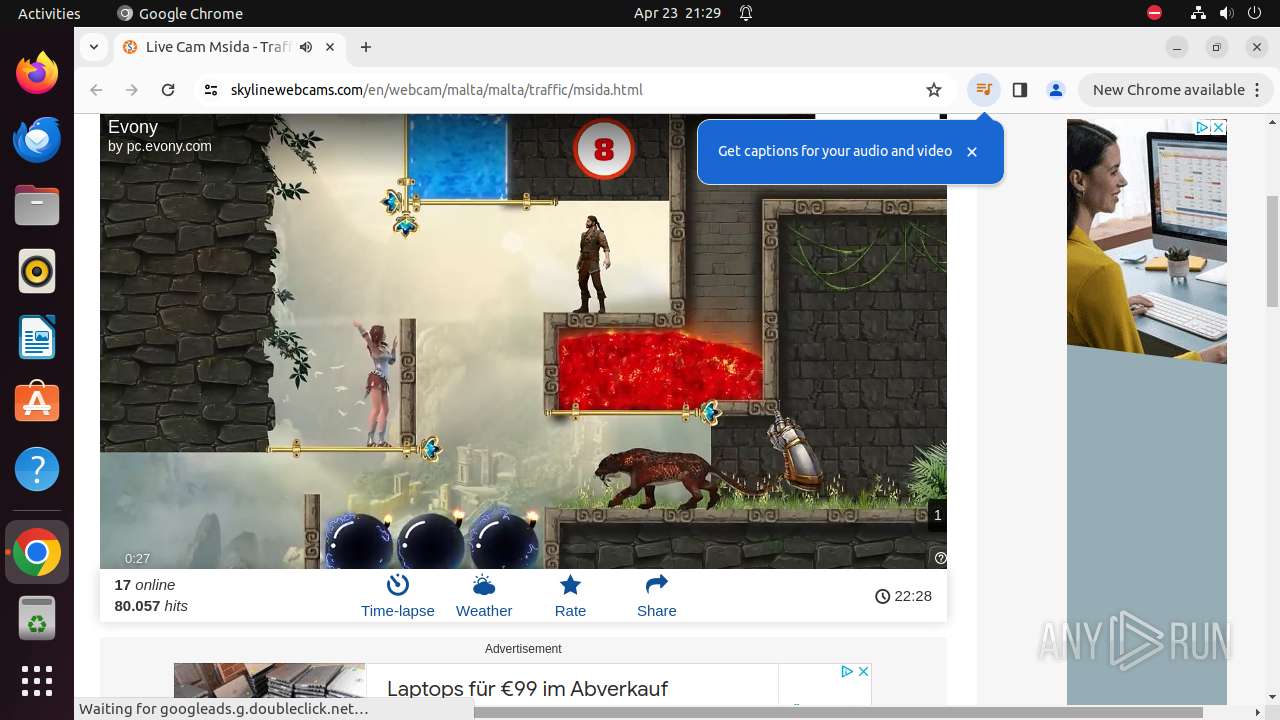This screenshot has height=720, width=1280.
Task: Open a new tab with plus button
Action: point(366,47)
